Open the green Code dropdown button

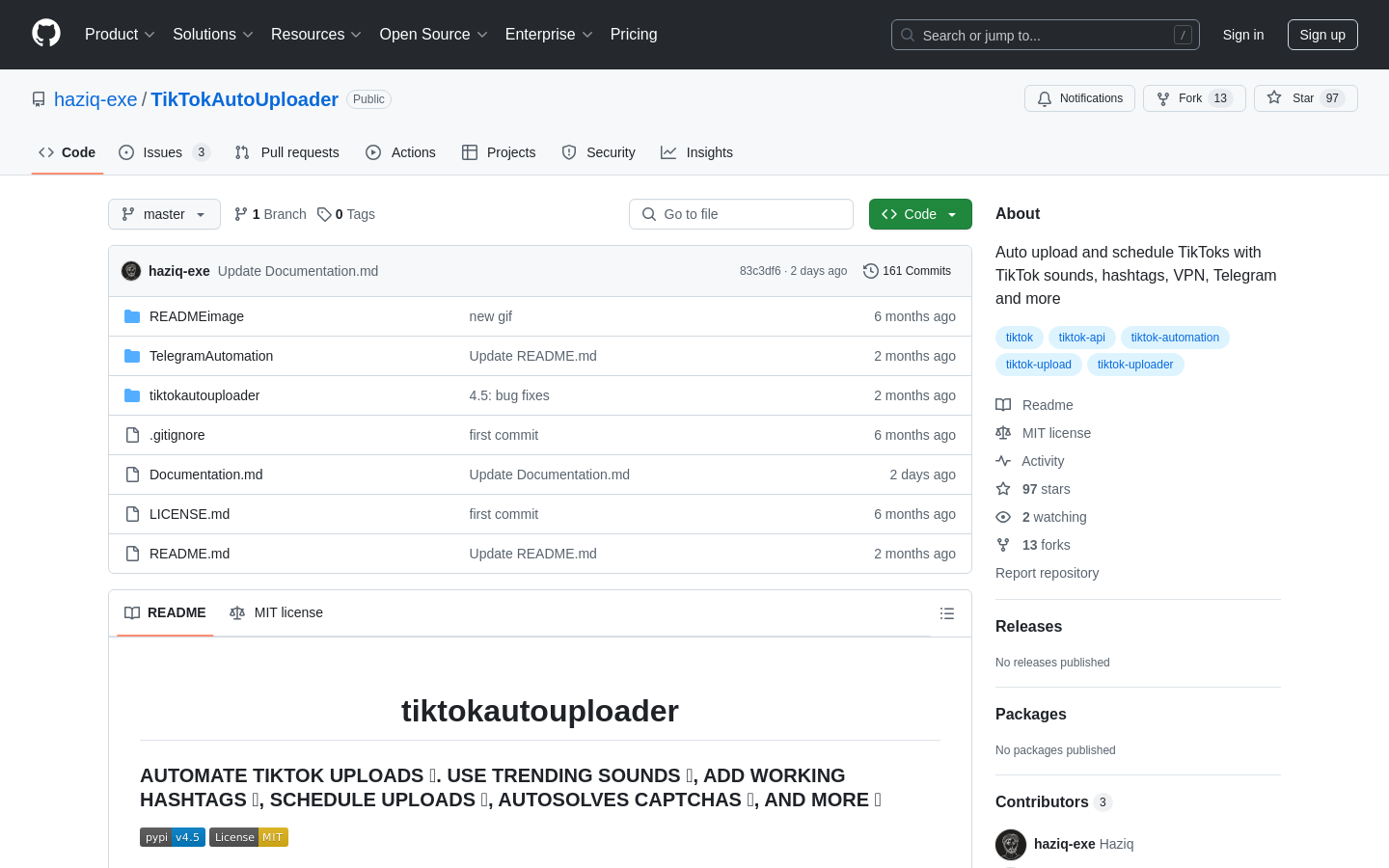920,214
